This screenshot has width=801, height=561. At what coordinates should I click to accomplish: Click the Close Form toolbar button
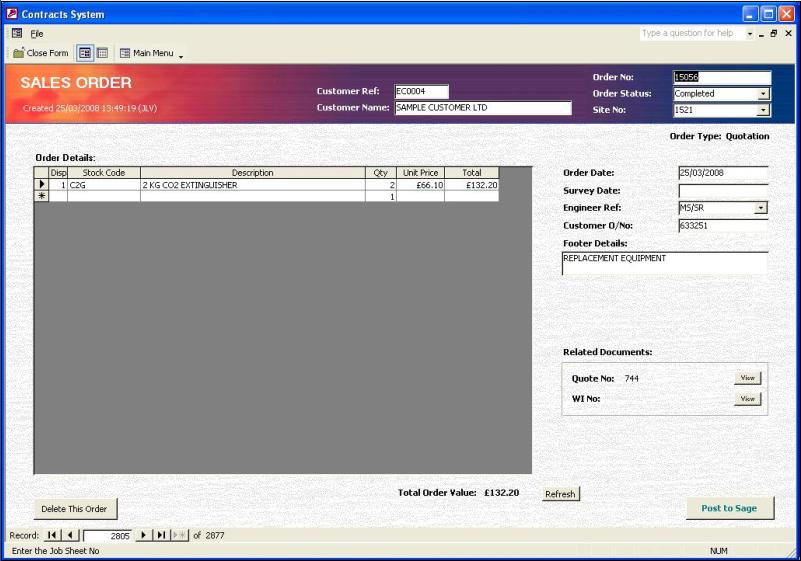[x=41, y=53]
